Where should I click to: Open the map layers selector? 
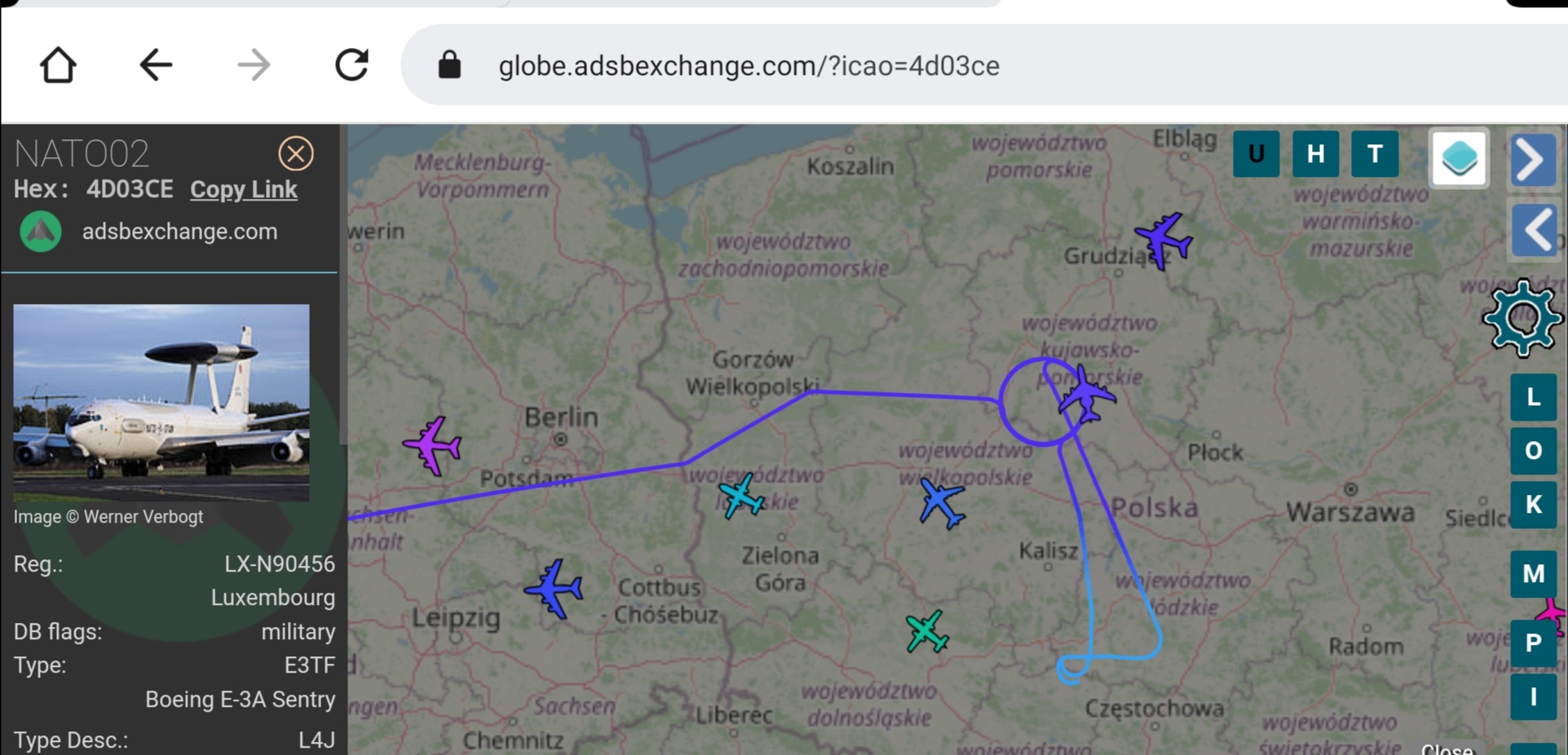[1459, 158]
